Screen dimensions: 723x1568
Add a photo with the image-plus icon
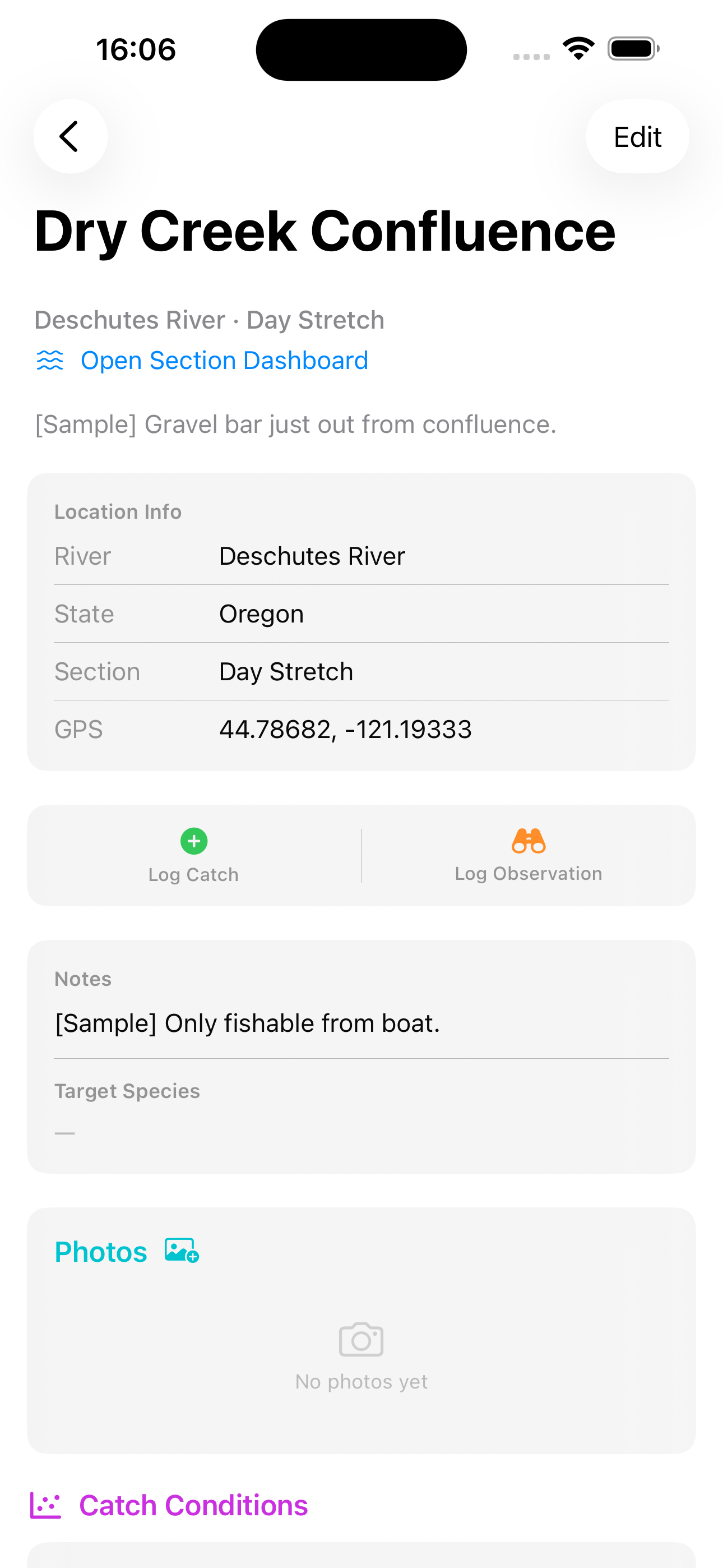coord(182,1251)
